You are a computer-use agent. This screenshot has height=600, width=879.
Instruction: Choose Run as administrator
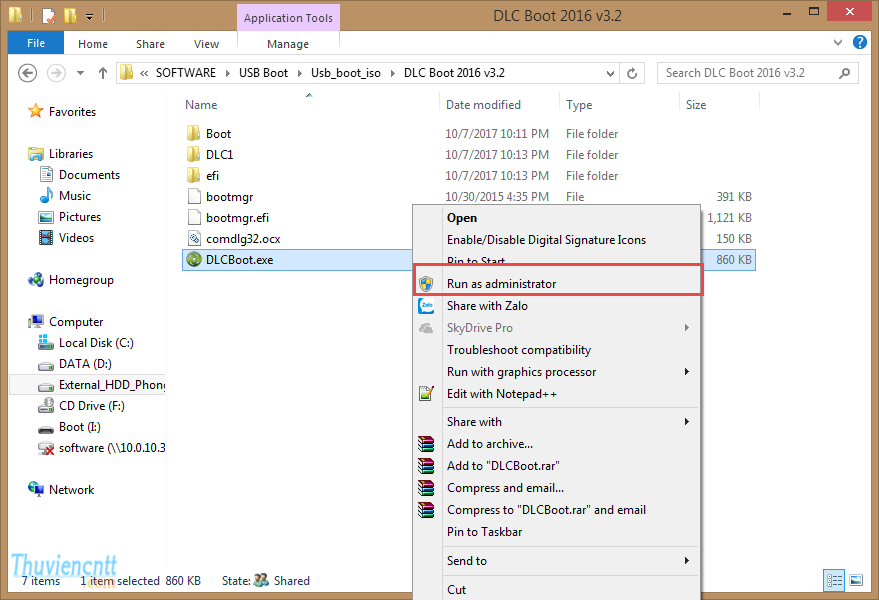(557, 284)
